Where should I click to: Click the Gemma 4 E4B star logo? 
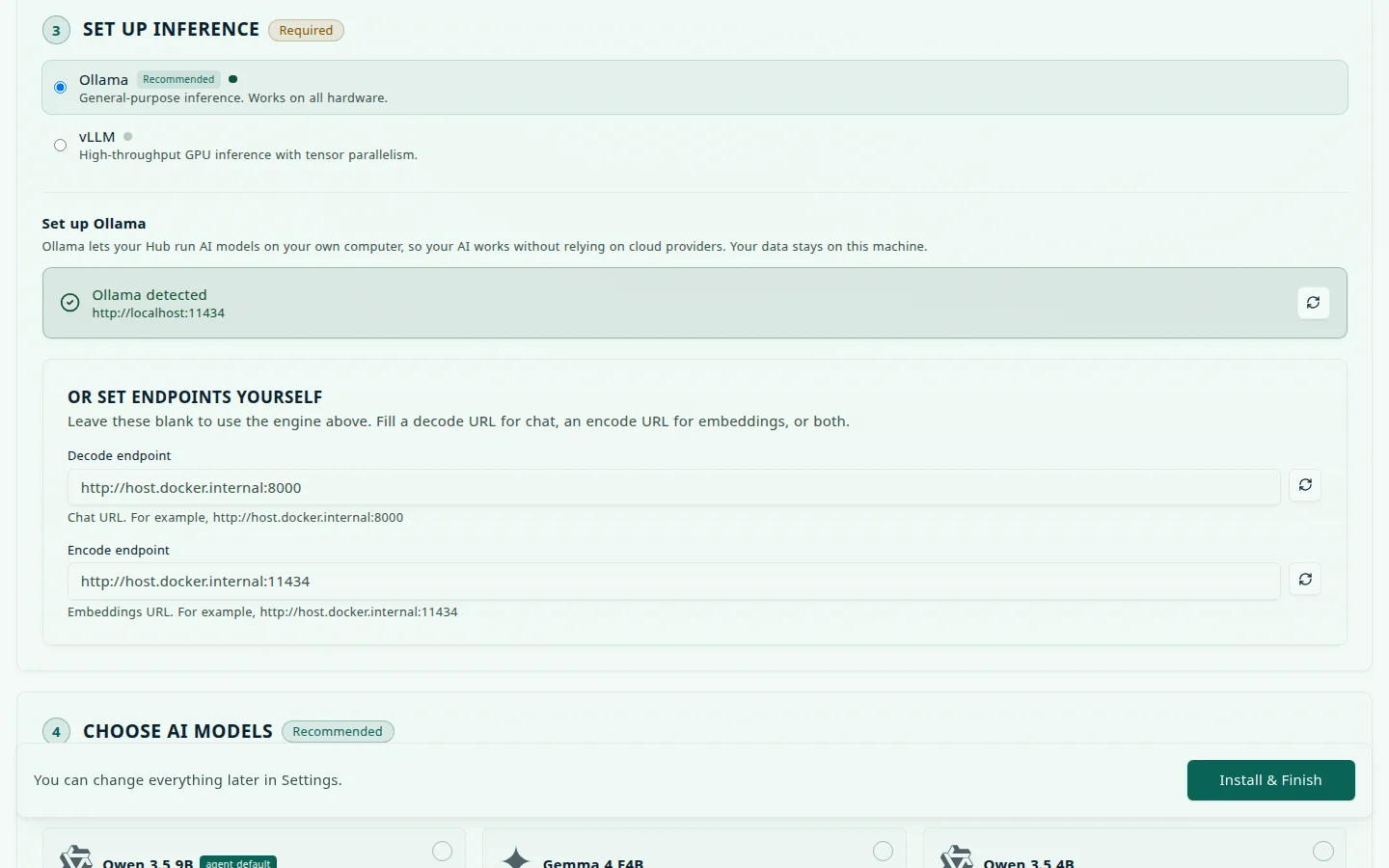click(x=517, y=858)
